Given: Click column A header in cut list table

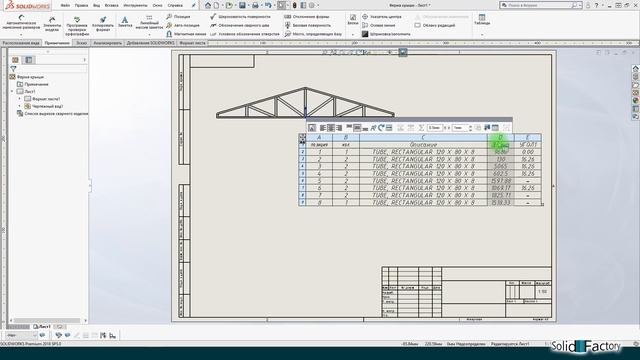Looking at the screenshot, I should point(319,137).
